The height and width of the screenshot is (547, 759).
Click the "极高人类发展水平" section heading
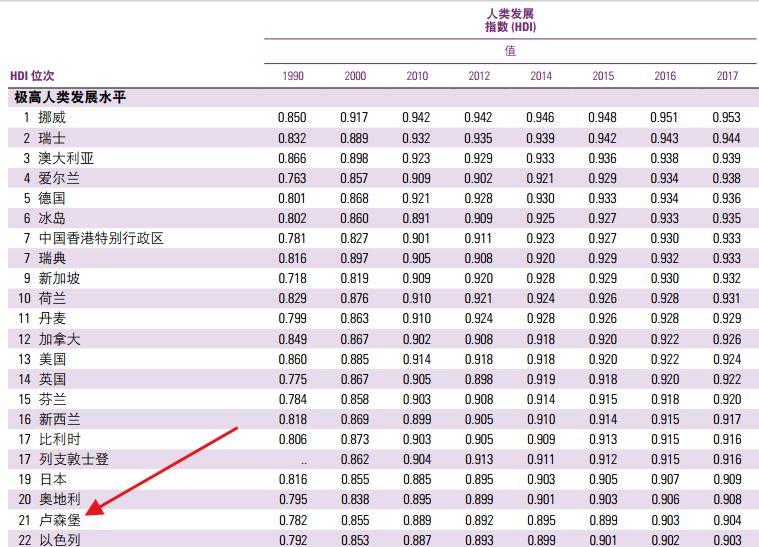[70, 97]
